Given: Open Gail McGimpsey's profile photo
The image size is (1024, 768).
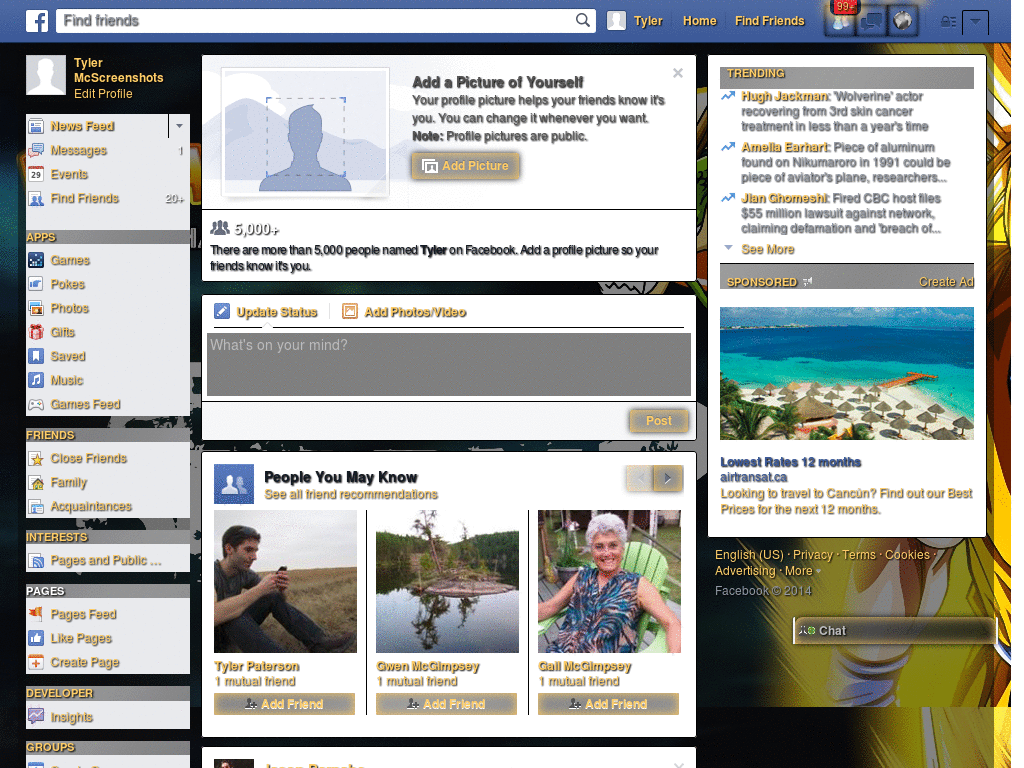Looking at the screenshot, I should pyautogui.click(x=609, y=581).
